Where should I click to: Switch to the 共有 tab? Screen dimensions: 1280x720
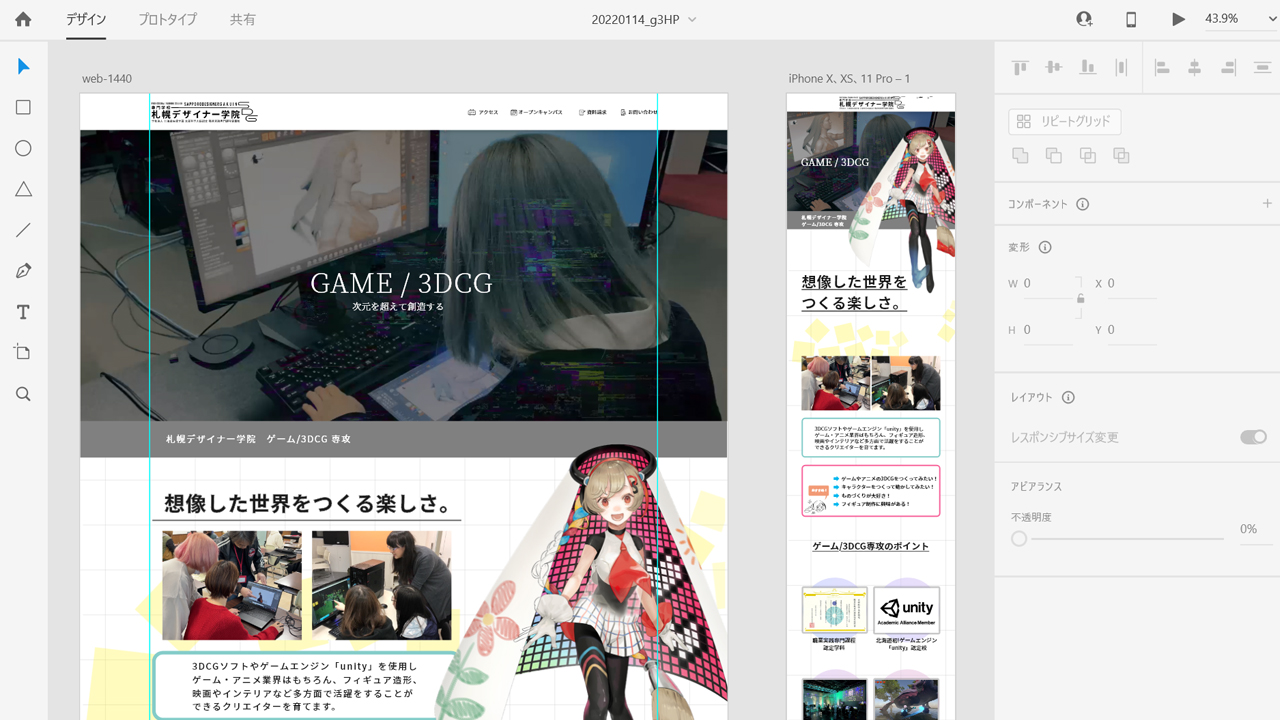pos(242,19)
